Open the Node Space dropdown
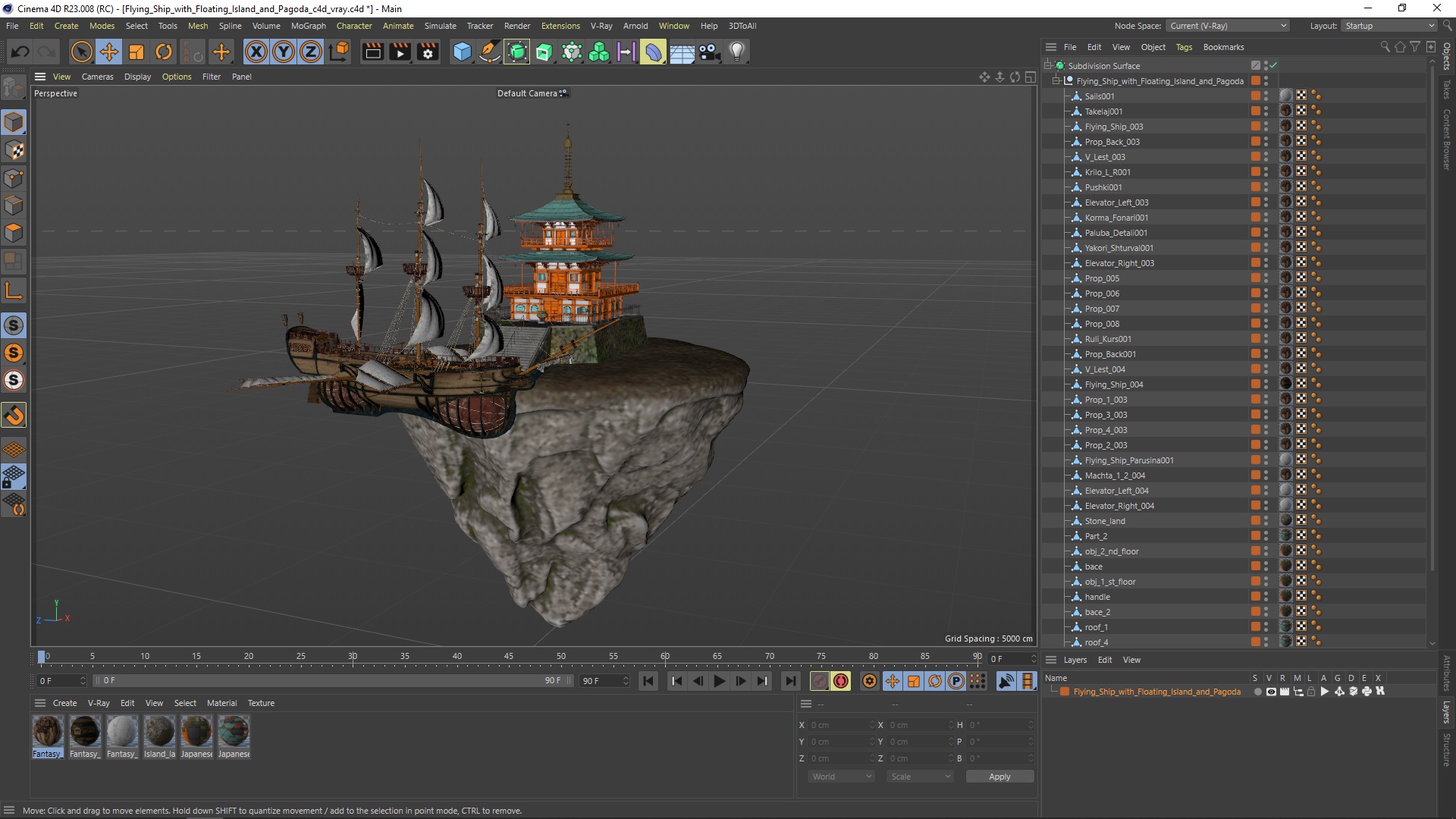This screenshot has height=819, width=1456. click(x=1227, y=26)
